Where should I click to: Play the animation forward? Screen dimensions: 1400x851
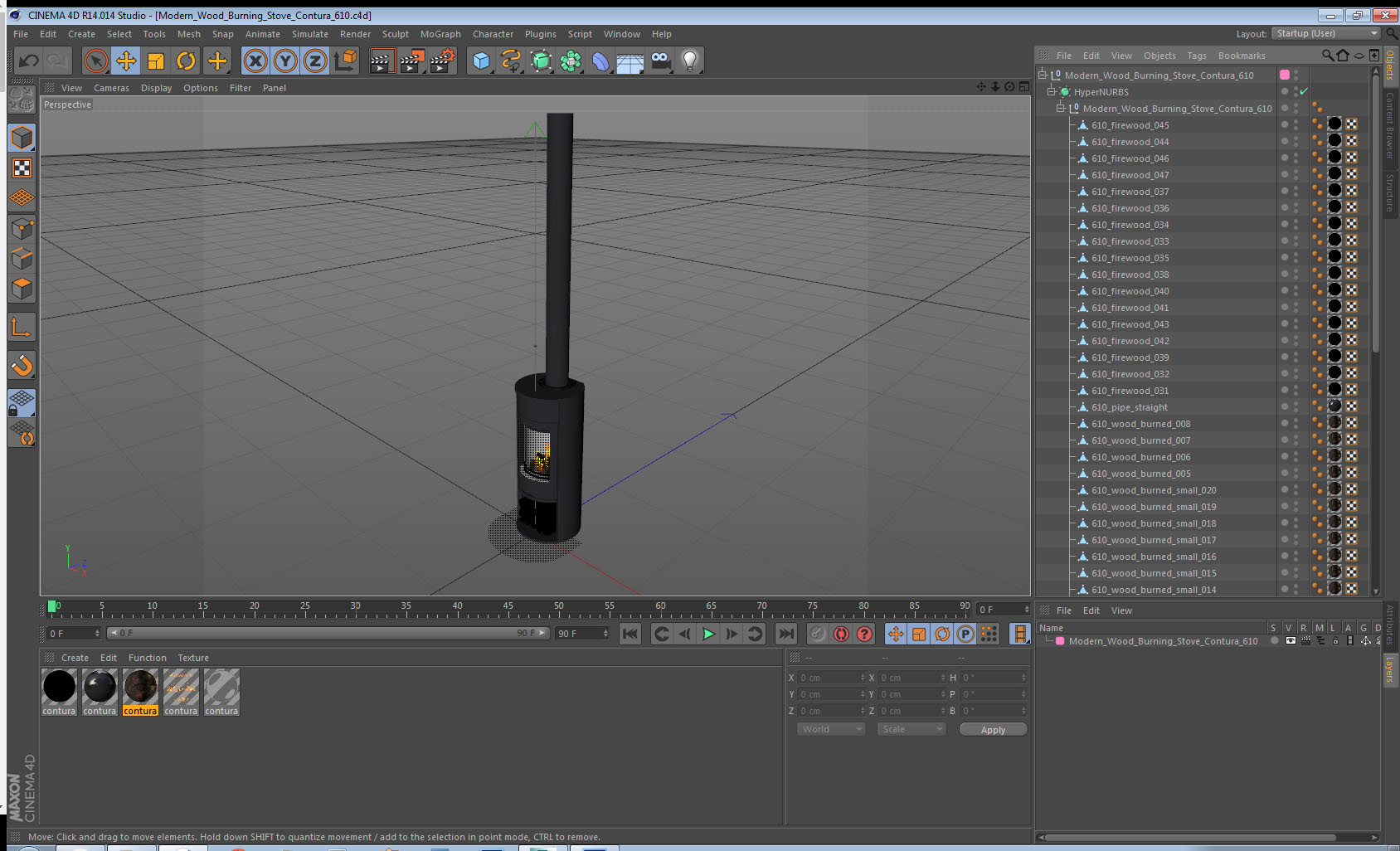coord(708,635)
